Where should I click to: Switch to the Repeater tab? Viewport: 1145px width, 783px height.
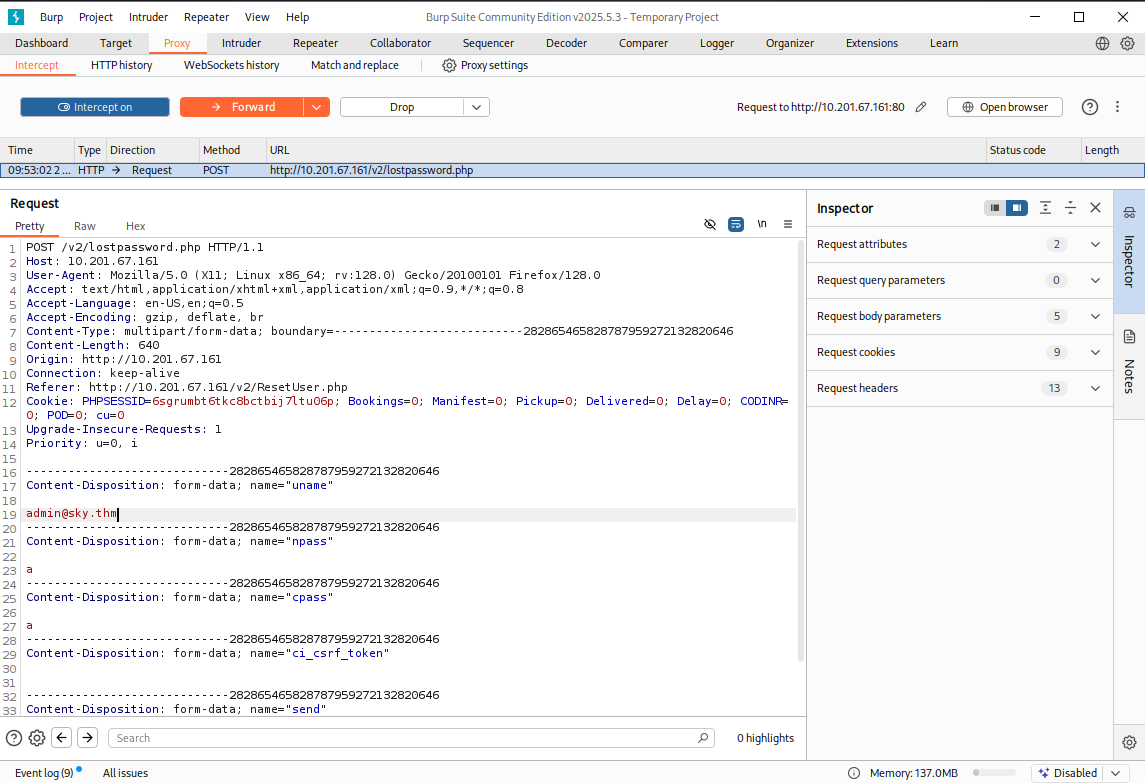(x=315, y=43)
